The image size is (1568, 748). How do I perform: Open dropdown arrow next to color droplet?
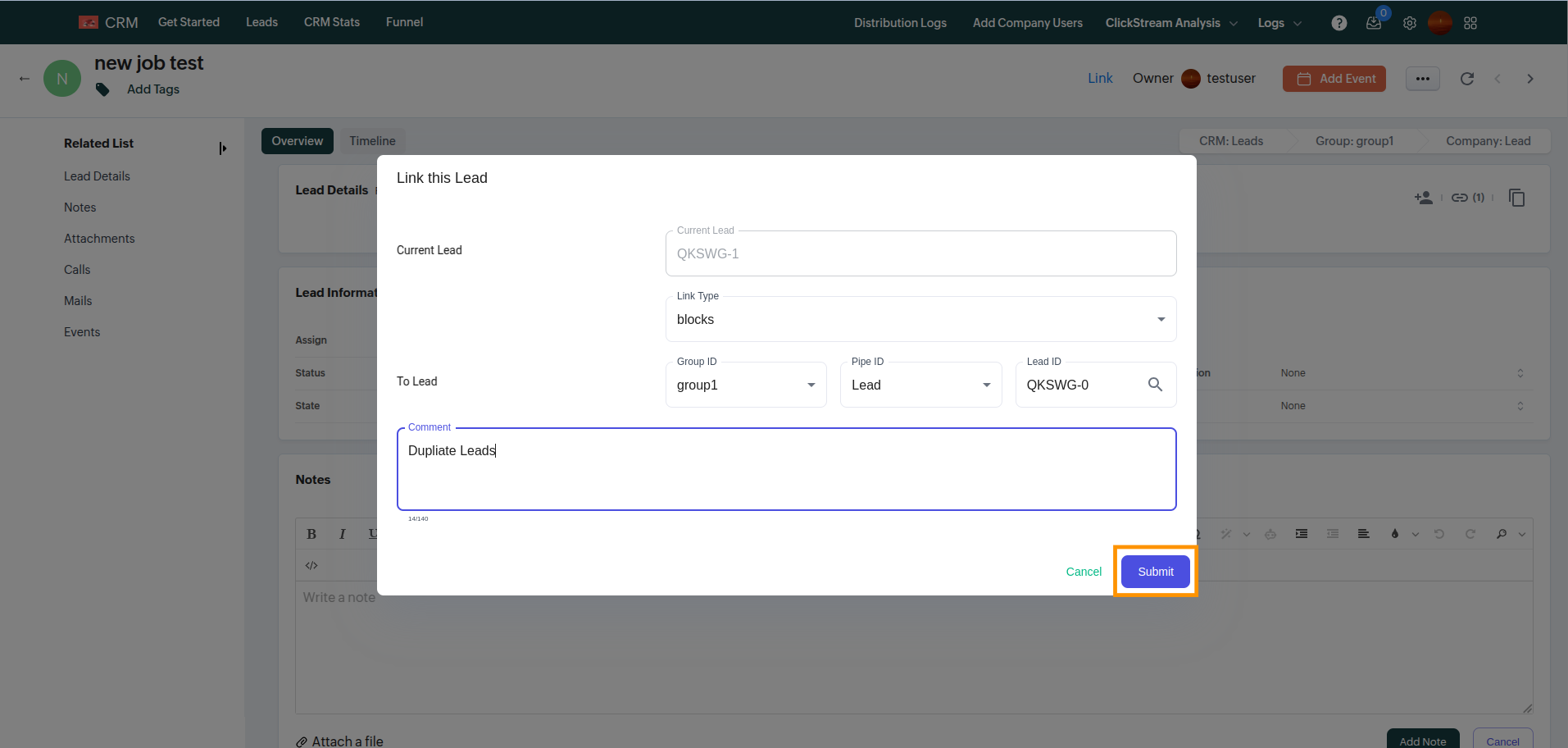[1416, 534]
